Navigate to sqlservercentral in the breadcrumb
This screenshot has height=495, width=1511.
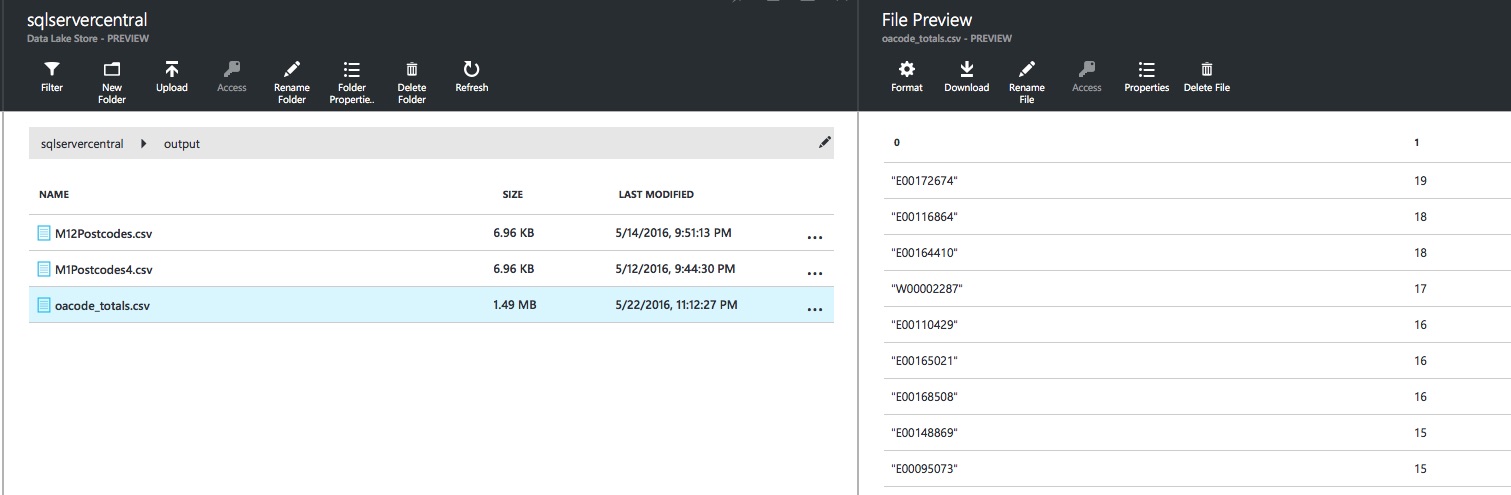[x=82, y=144]
